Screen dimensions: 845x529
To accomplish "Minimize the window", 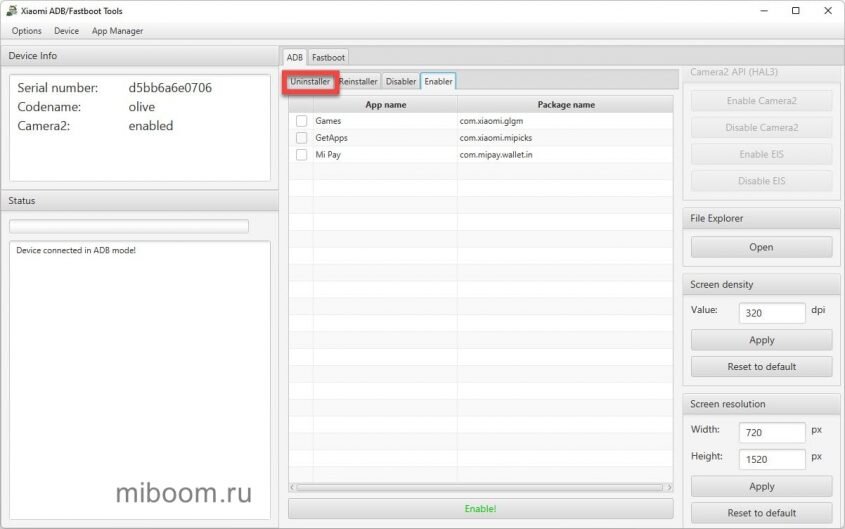I will pyautogui.click(x=764, y=11).
